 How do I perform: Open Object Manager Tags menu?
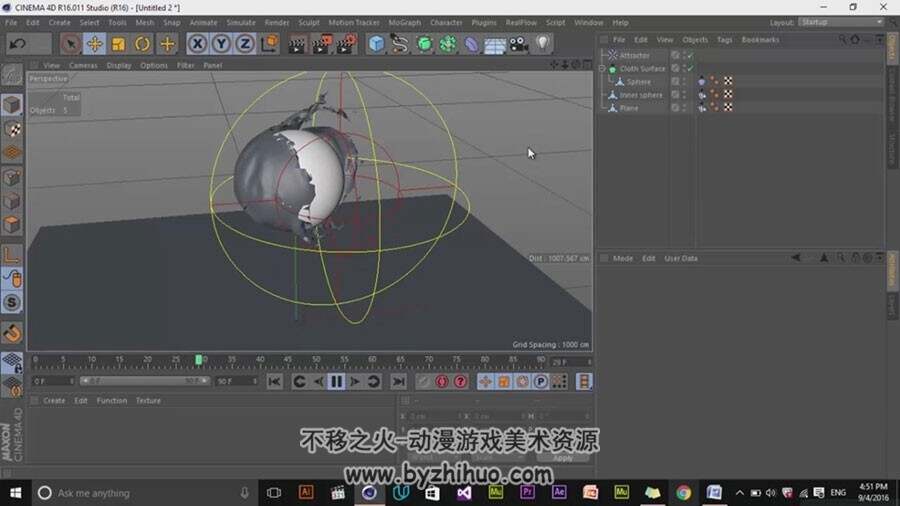tap(724, 40)
